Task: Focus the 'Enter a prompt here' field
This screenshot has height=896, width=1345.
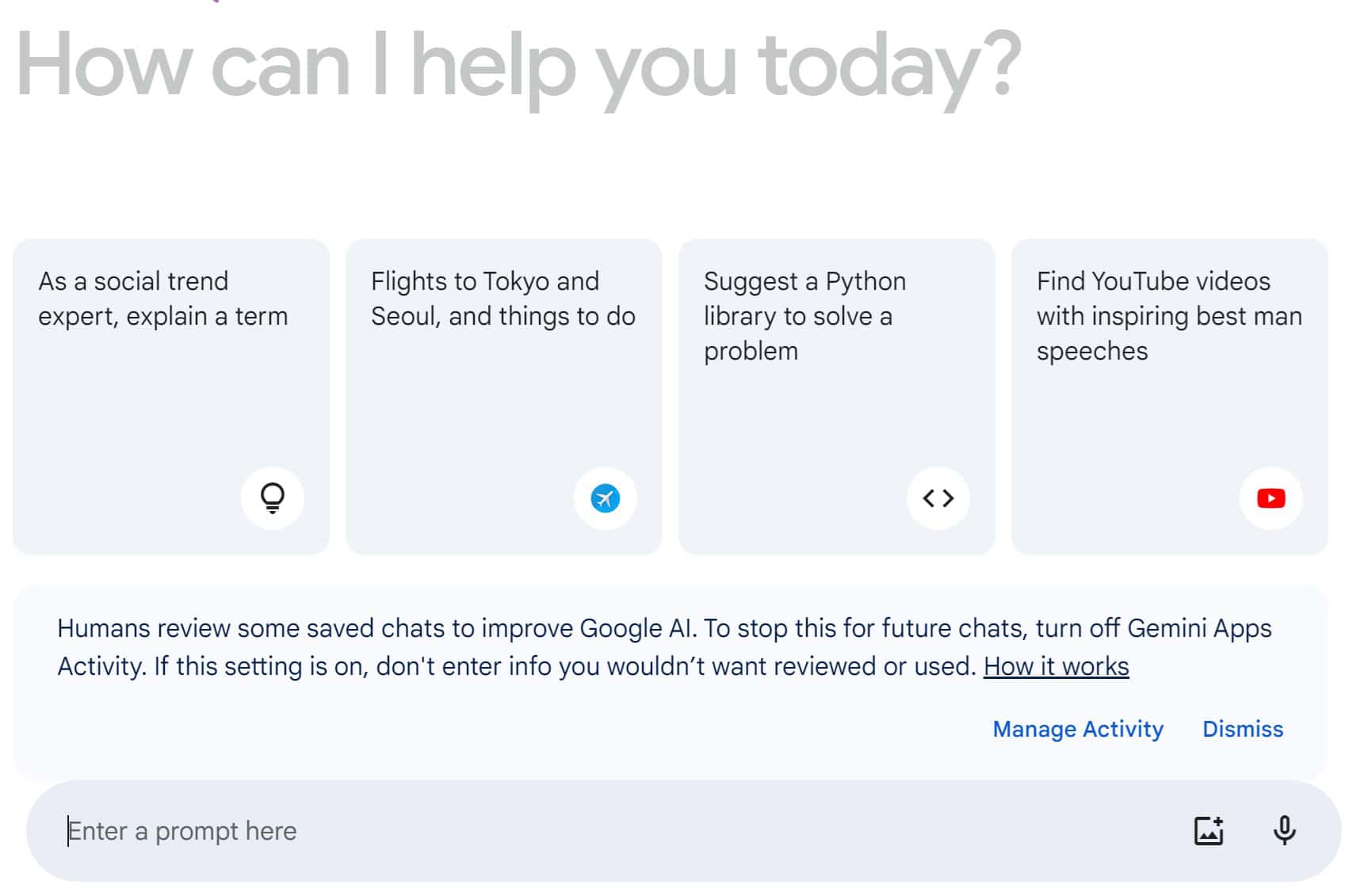Action: [555, 831]
